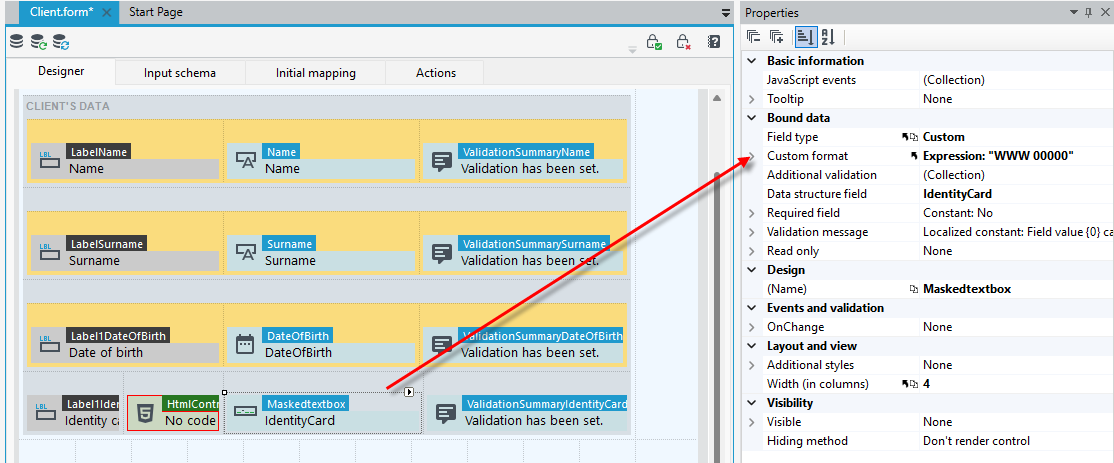This screenshot has height=463, width=1114.
Task: Expand the Tooltip property
Action: [752, 99]
